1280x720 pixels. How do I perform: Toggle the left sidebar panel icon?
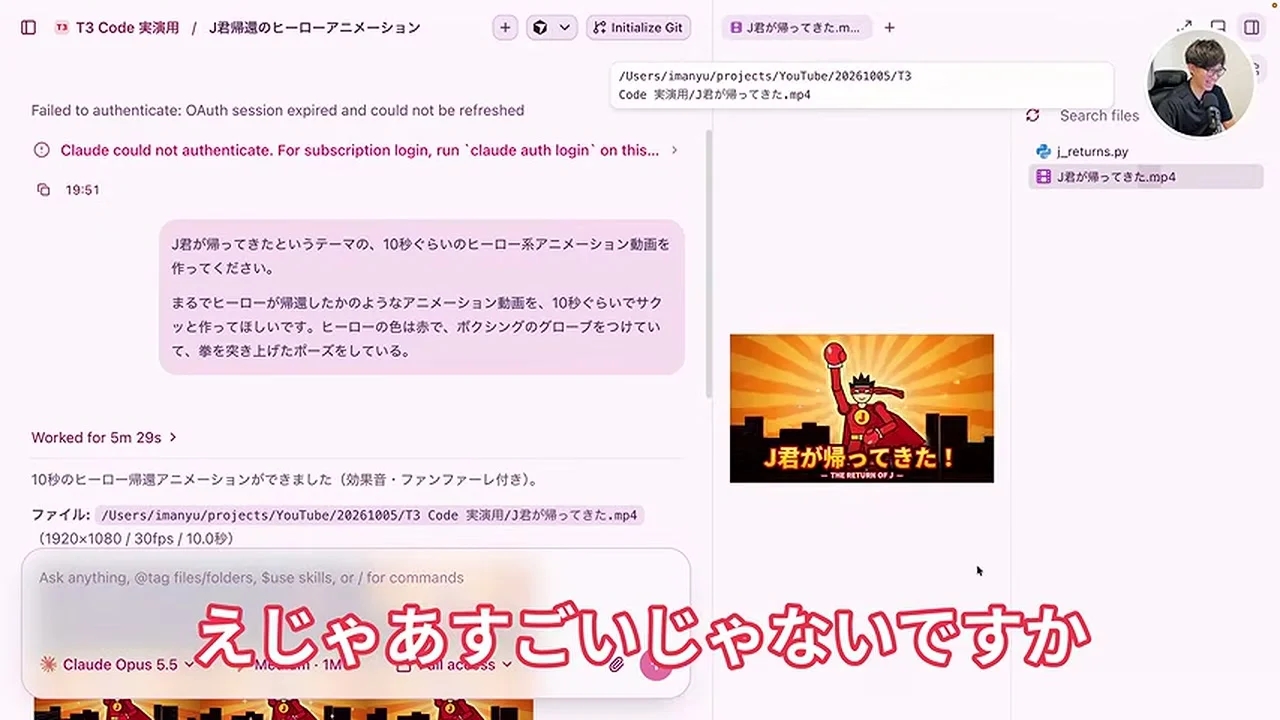click(x=28, y=28)
